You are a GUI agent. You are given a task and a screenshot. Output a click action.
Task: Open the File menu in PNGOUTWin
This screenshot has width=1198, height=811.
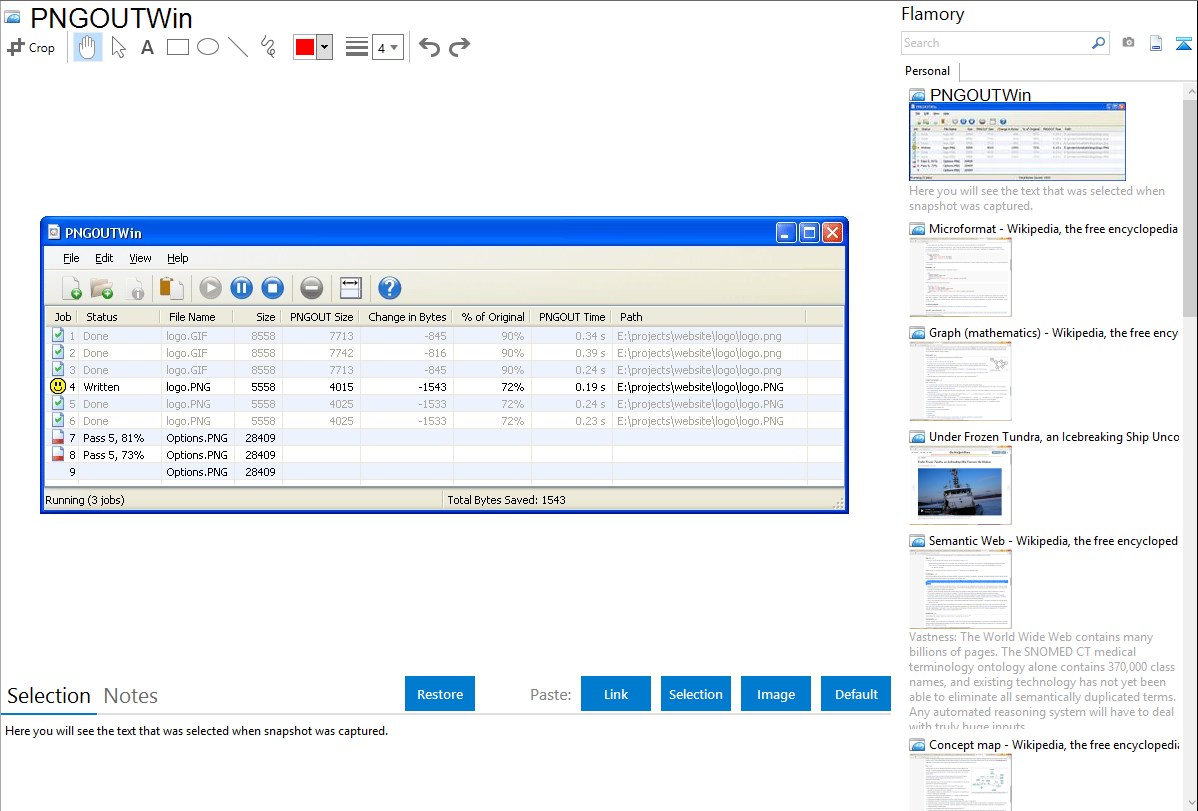coord(71,258)
